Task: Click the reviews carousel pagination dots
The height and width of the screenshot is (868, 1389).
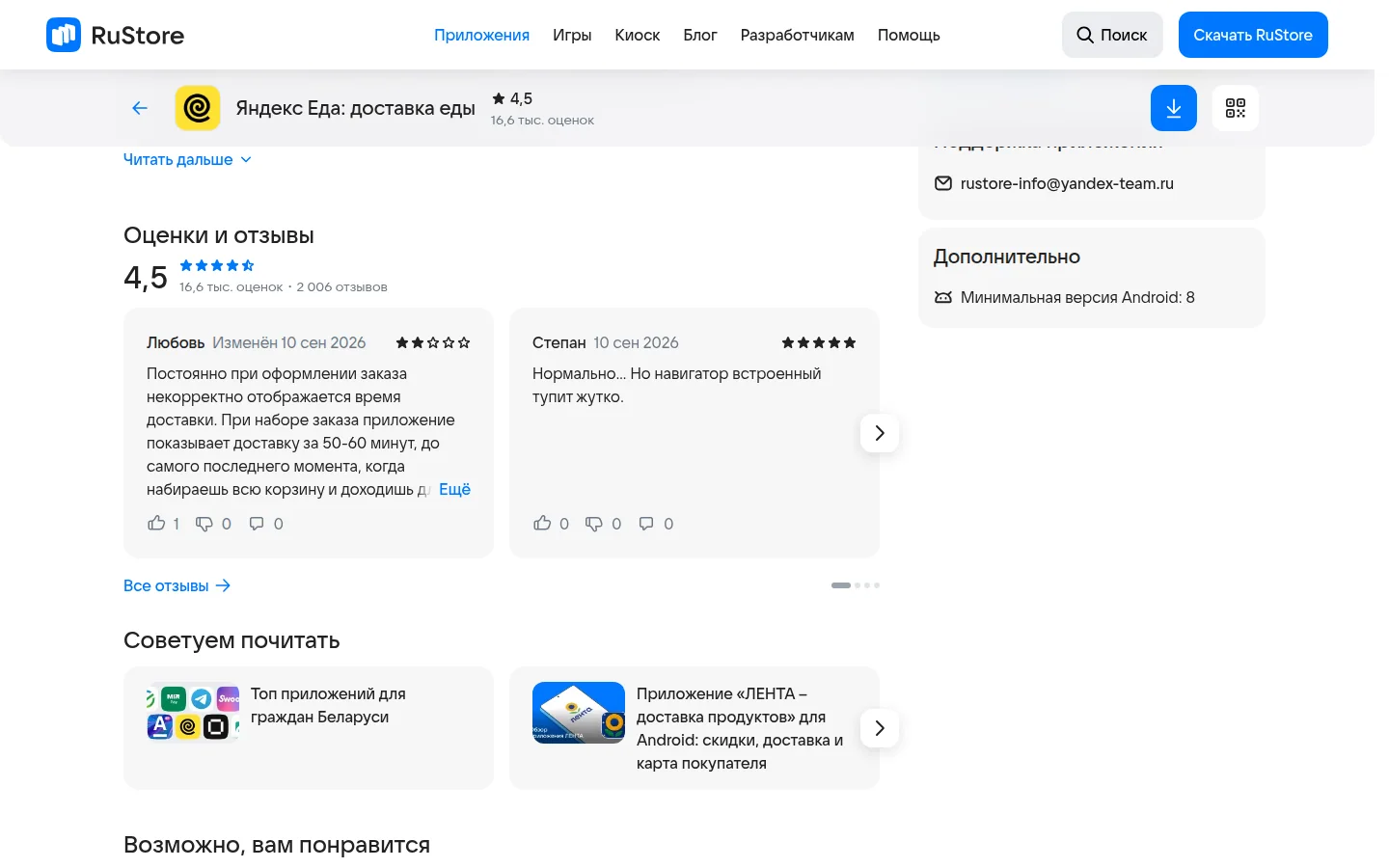Action: click(856, 585)
